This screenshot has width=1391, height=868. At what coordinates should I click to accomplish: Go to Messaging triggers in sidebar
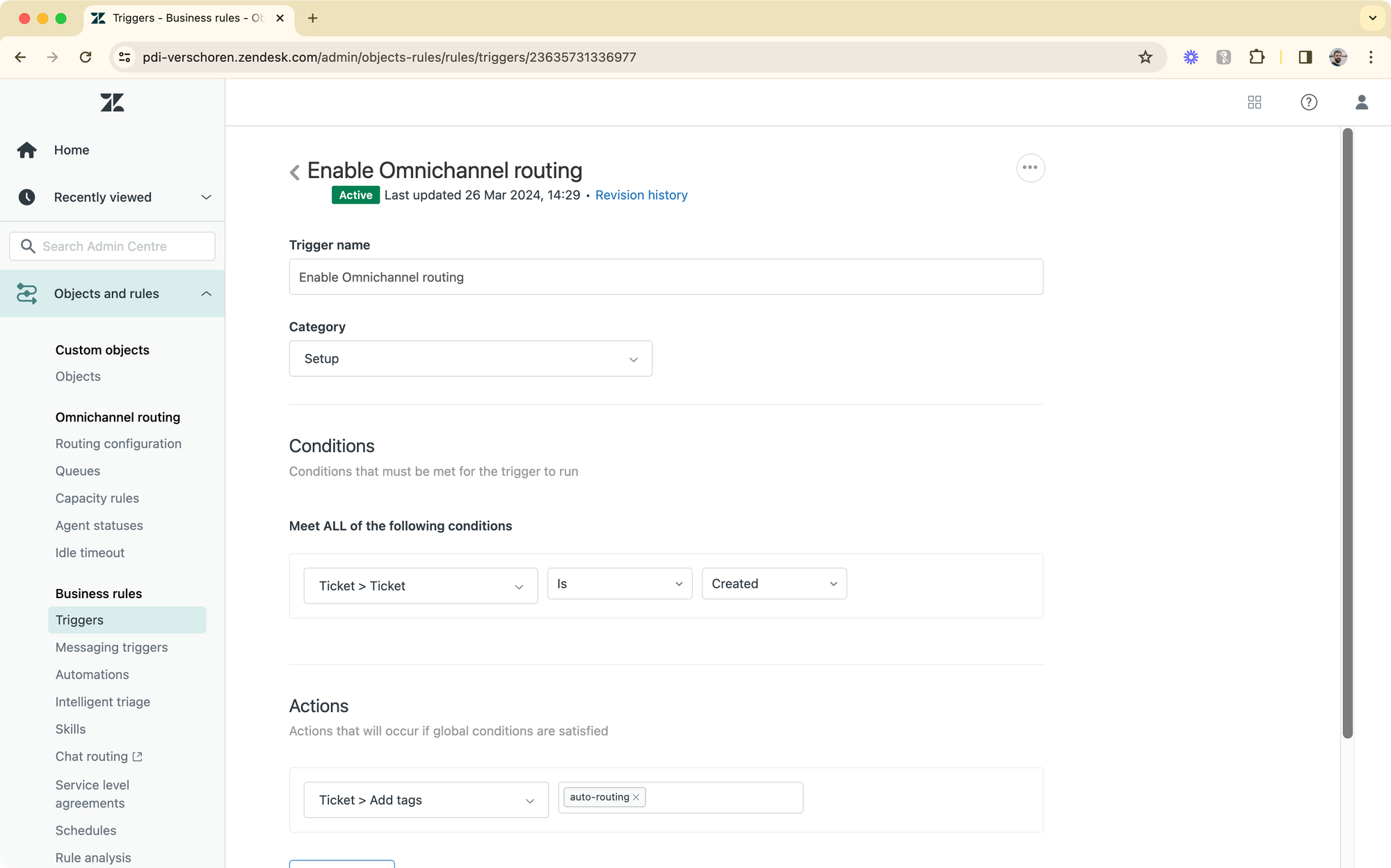(111, 648)
